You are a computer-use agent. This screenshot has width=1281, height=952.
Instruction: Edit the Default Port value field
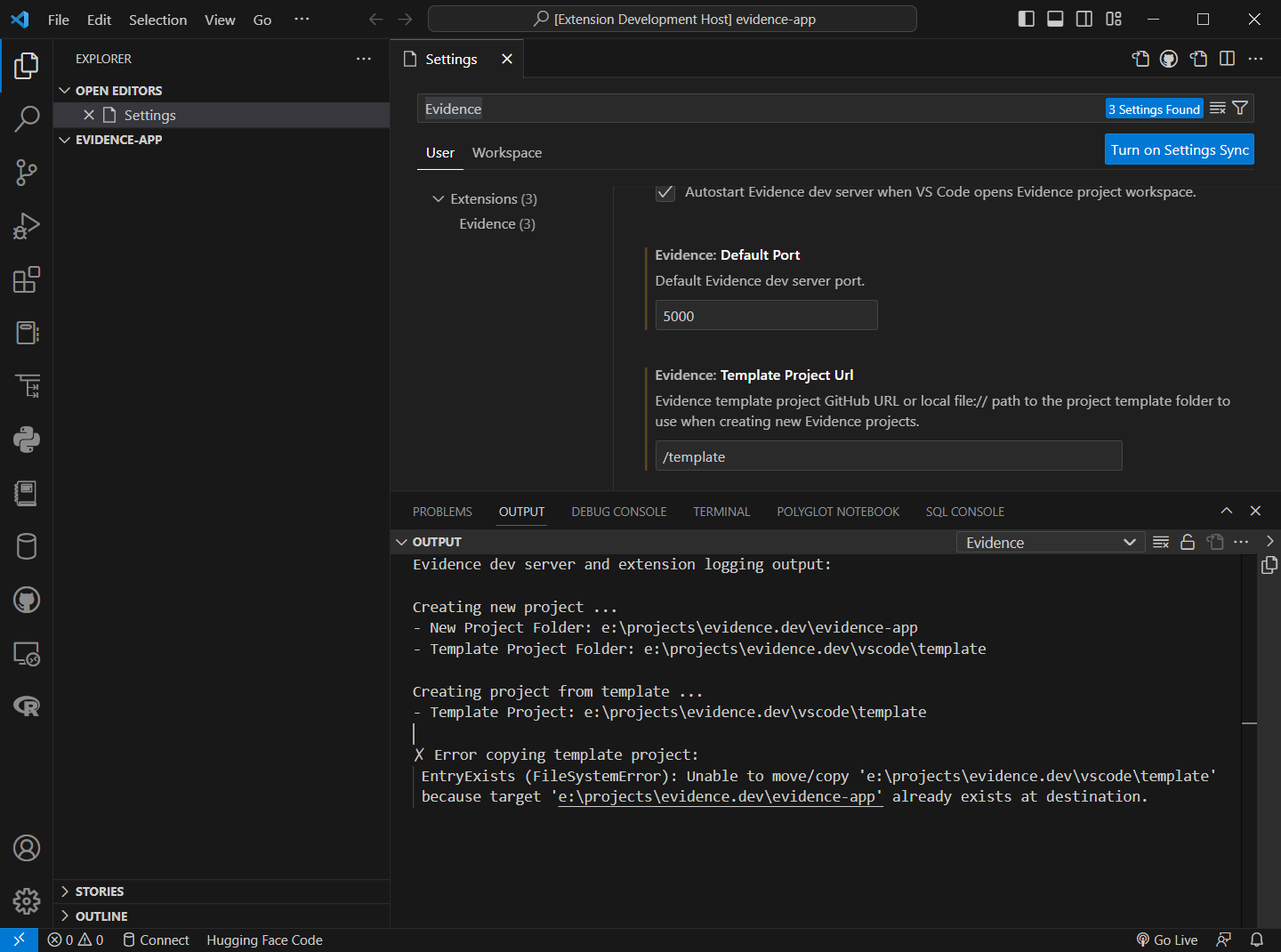pos(766,315)
